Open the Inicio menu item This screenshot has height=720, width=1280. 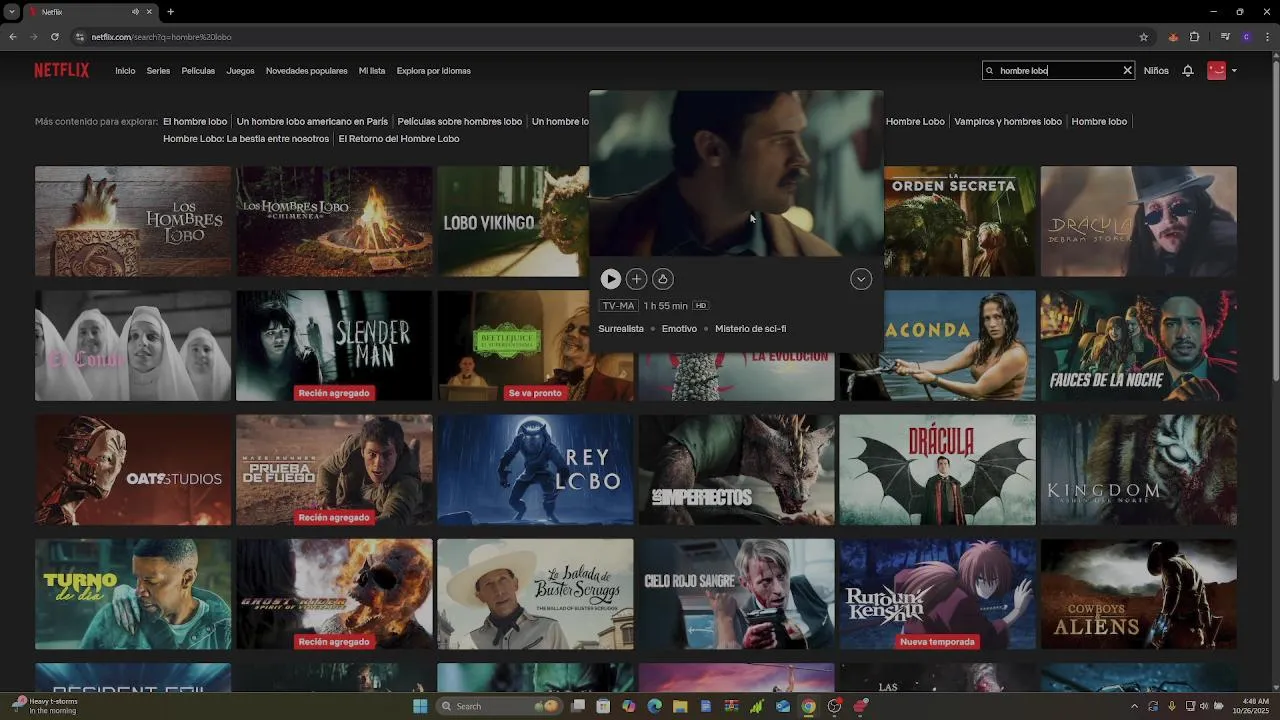click(x=125, y=71)
